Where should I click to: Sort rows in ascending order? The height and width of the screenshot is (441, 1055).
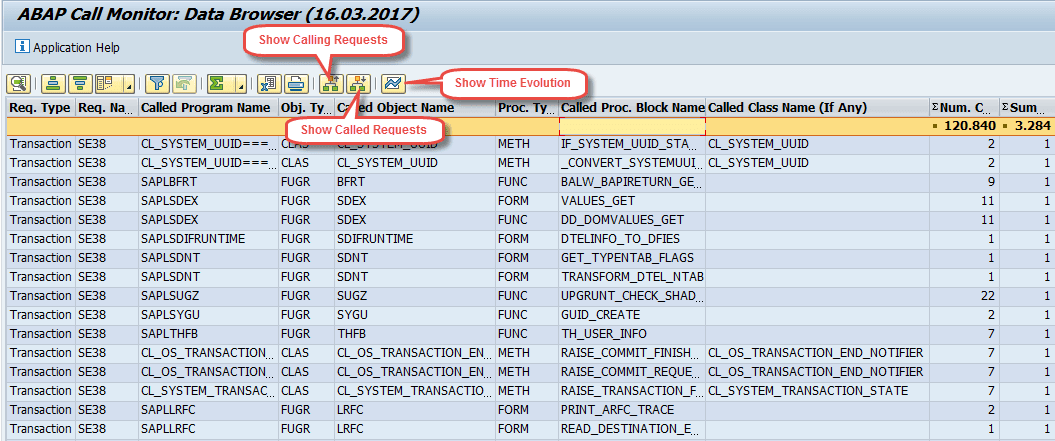(x=53, y=83)
